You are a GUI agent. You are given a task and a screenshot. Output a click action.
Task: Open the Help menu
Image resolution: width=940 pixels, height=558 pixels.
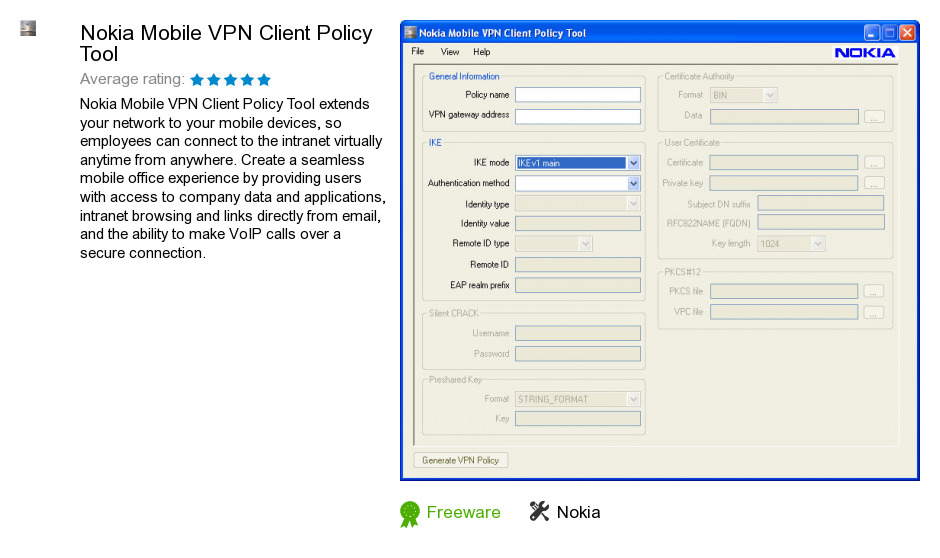click(481, 52)
